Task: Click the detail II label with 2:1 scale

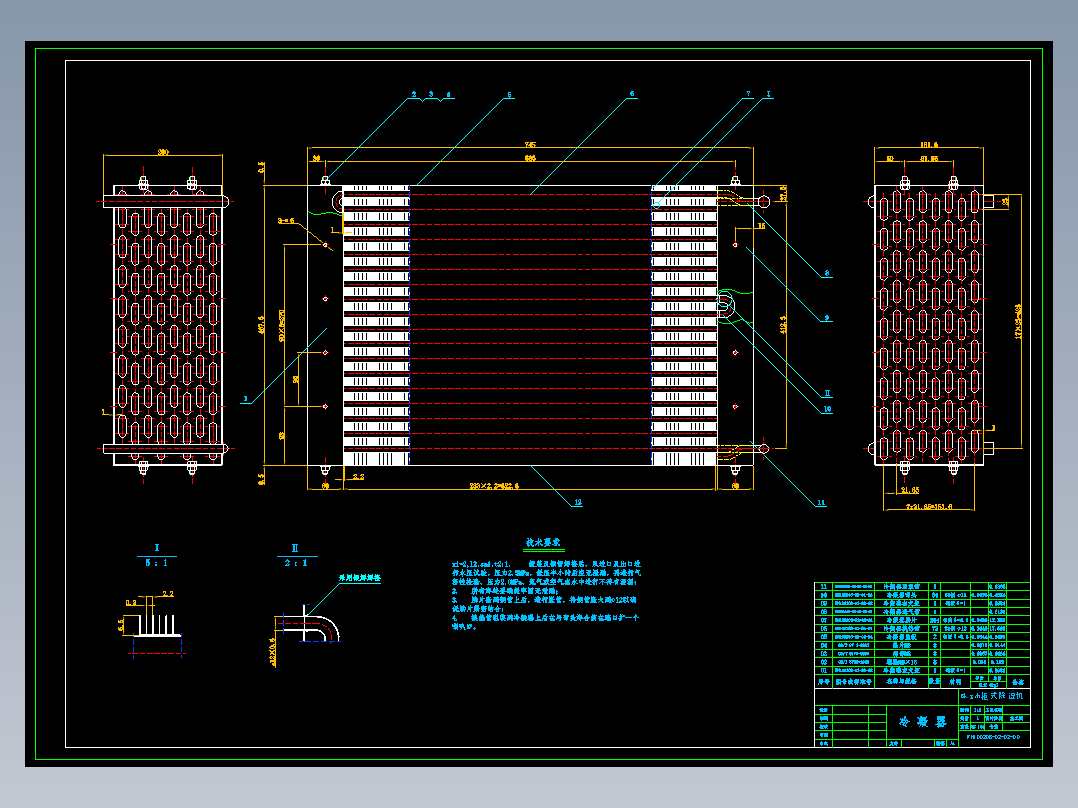Action: point(296,556)
